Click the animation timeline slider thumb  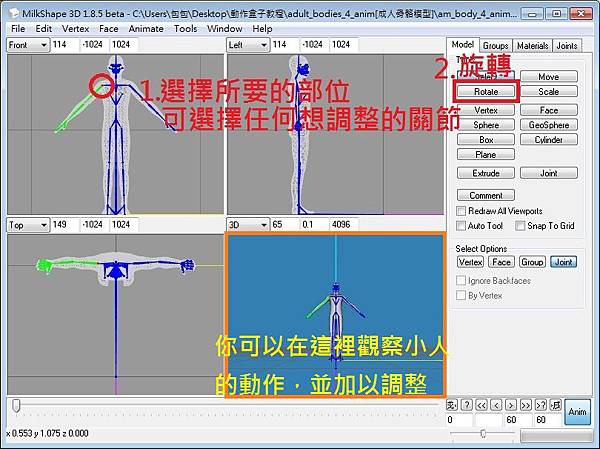tap(16, 406)
